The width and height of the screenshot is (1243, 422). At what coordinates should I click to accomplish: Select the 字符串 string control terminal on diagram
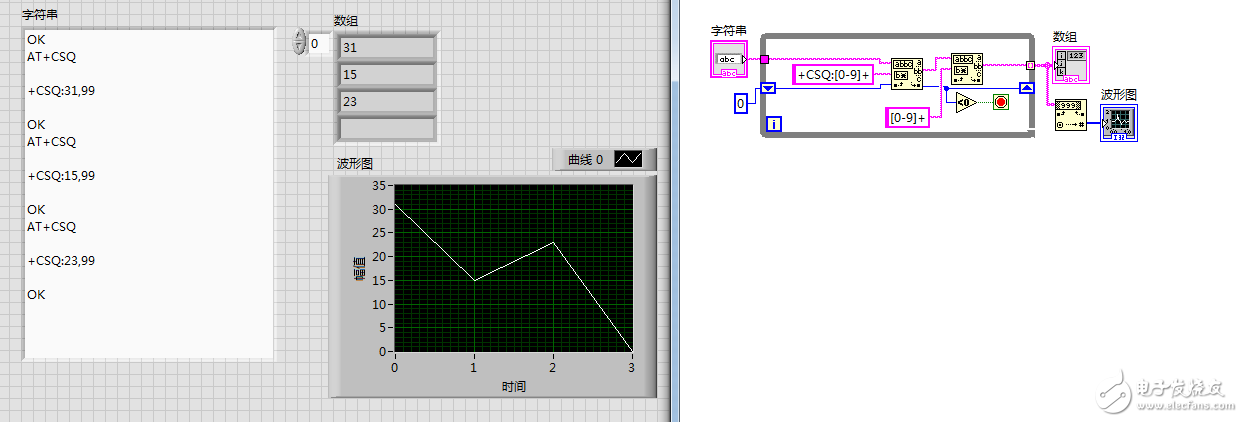pyautogui.click(x=727, y=59)
